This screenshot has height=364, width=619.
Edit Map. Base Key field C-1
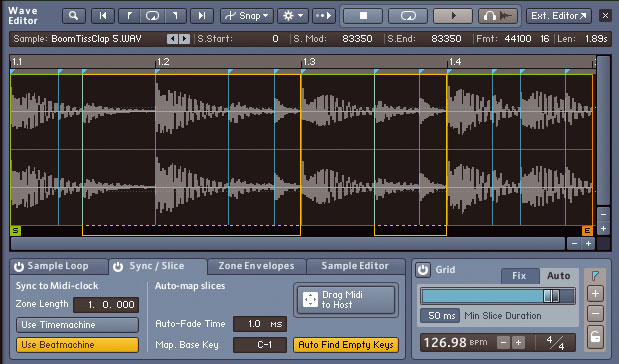coord(260,345)
